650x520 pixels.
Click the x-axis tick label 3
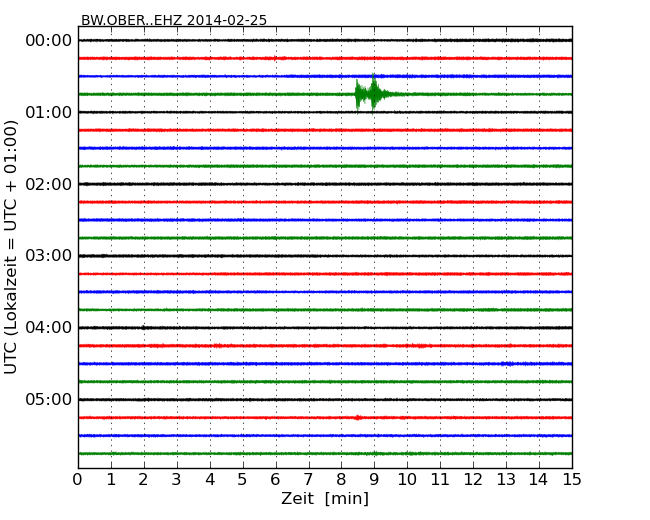click(x=177, y=480)
